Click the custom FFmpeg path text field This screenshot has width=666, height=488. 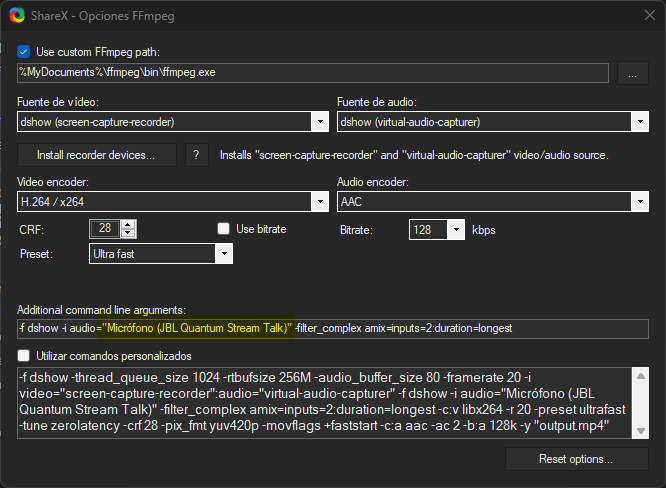click(x=313, y=73)
